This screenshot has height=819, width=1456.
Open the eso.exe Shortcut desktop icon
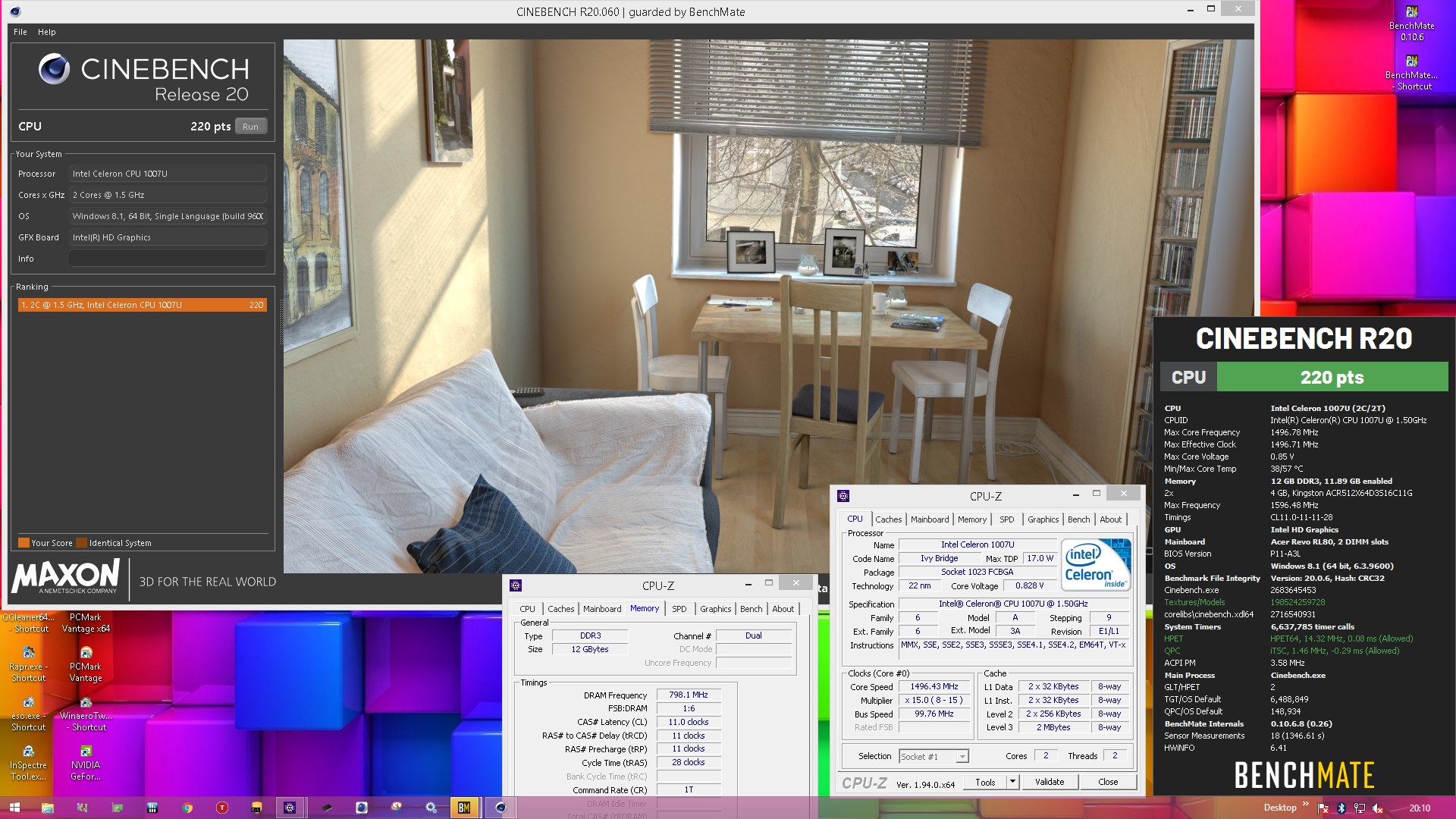[28, 714]
